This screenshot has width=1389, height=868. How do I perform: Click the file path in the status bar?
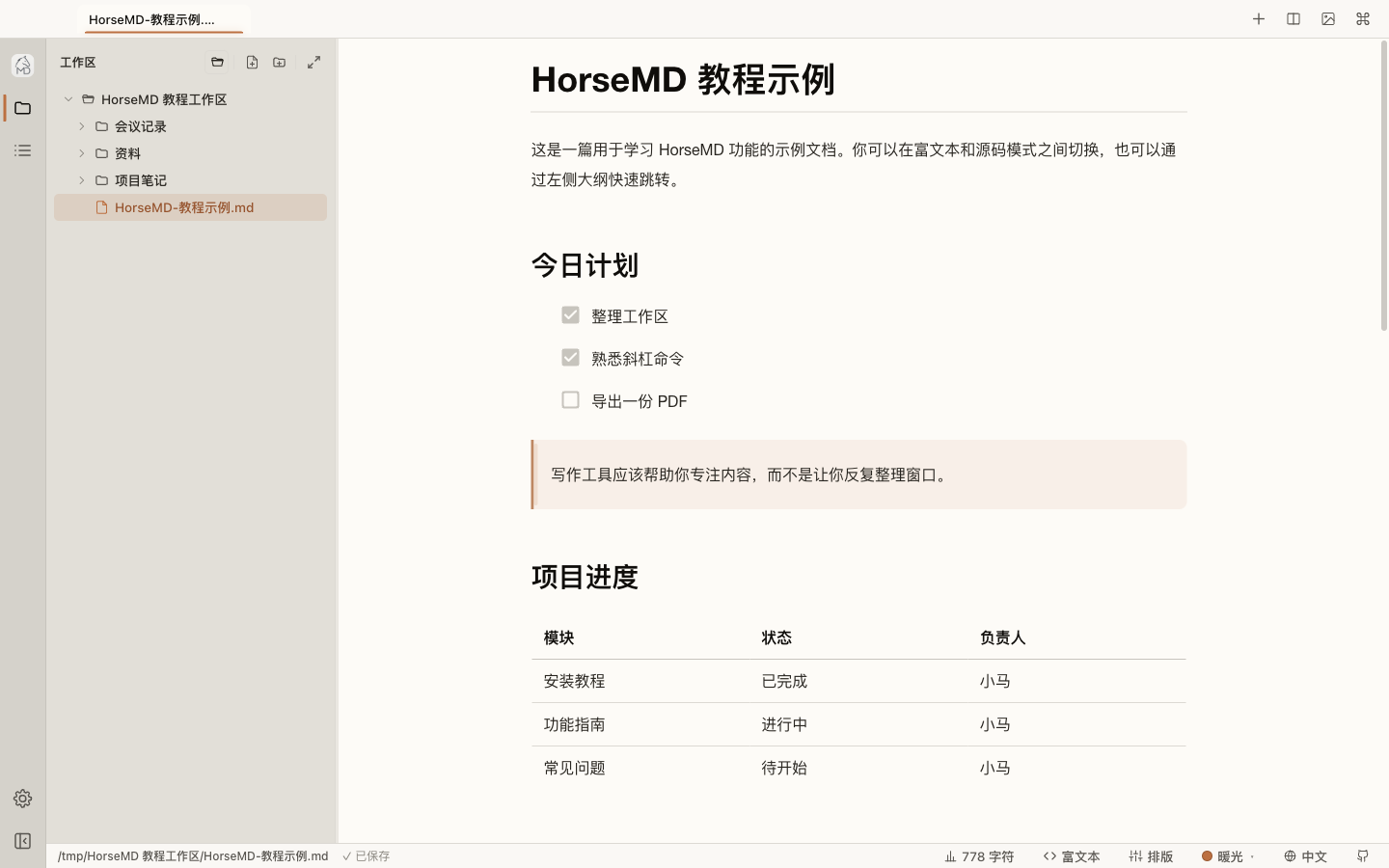pyautogui.click(x=193, y=856)
